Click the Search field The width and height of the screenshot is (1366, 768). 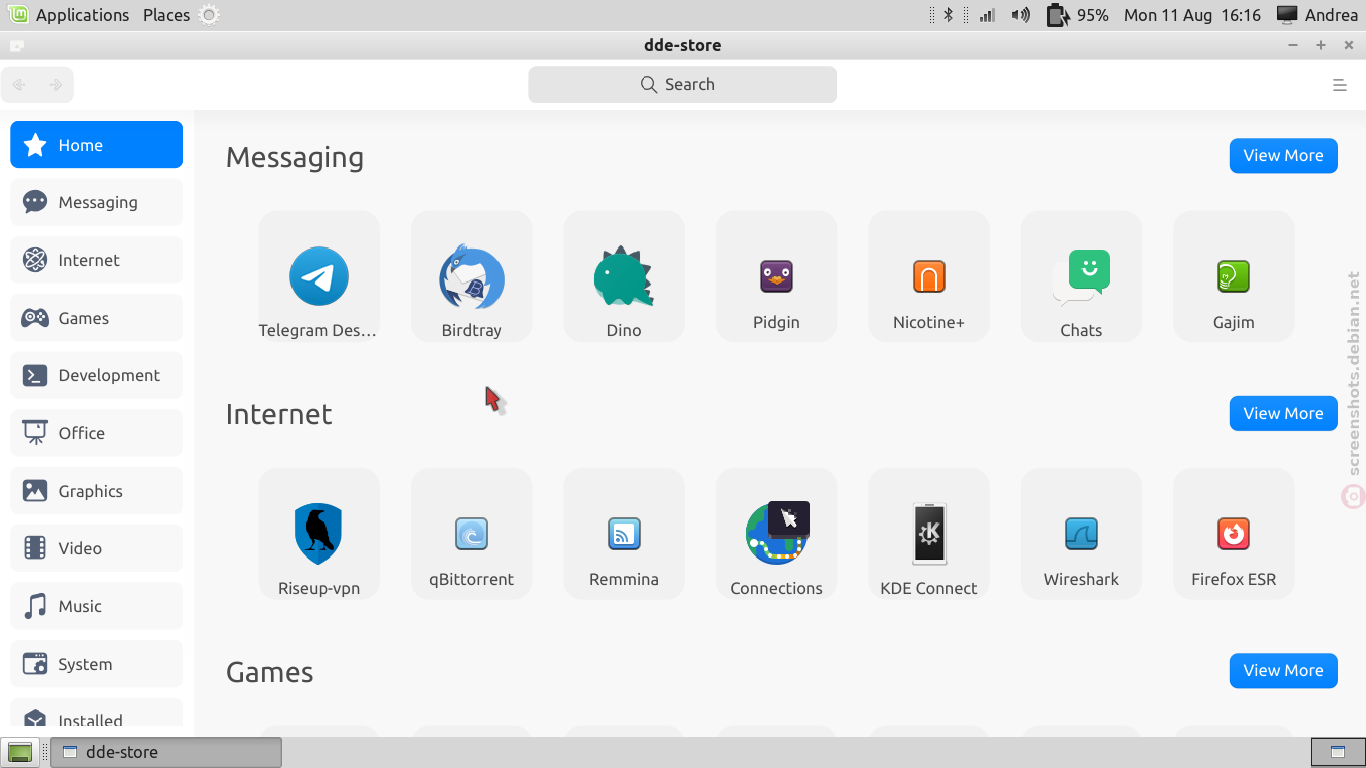(682, 84)
